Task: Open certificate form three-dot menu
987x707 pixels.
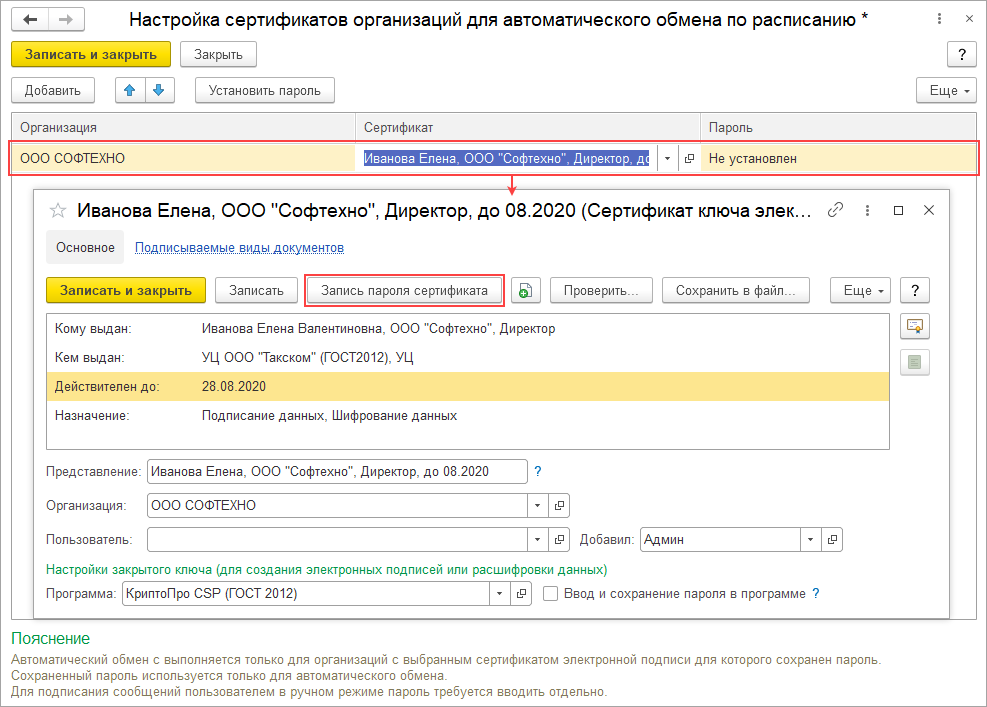Action: click(867, 210)
